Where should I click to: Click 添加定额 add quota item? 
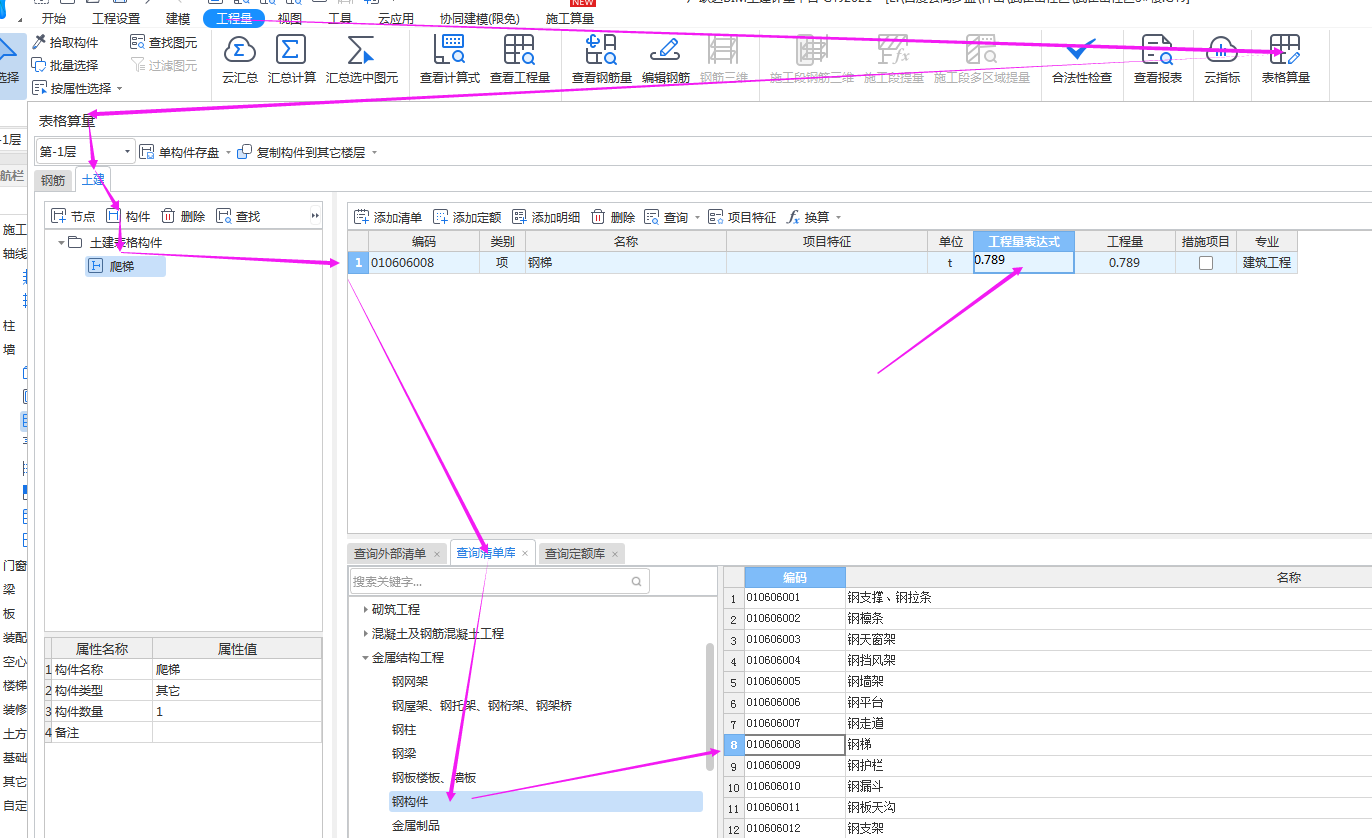467,217
